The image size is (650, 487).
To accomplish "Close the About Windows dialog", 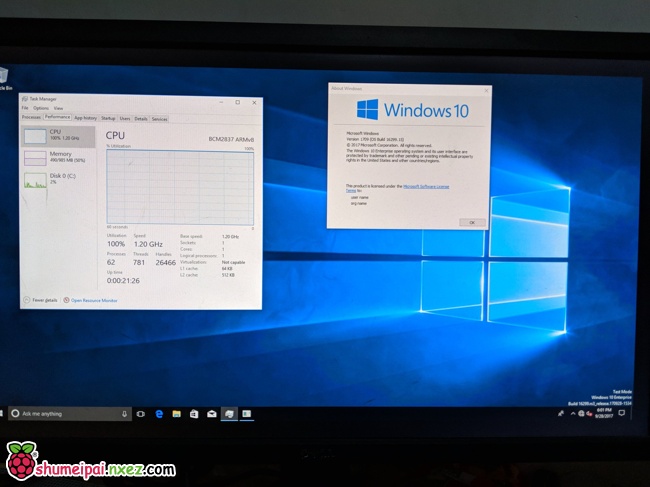I will point(486,90).
